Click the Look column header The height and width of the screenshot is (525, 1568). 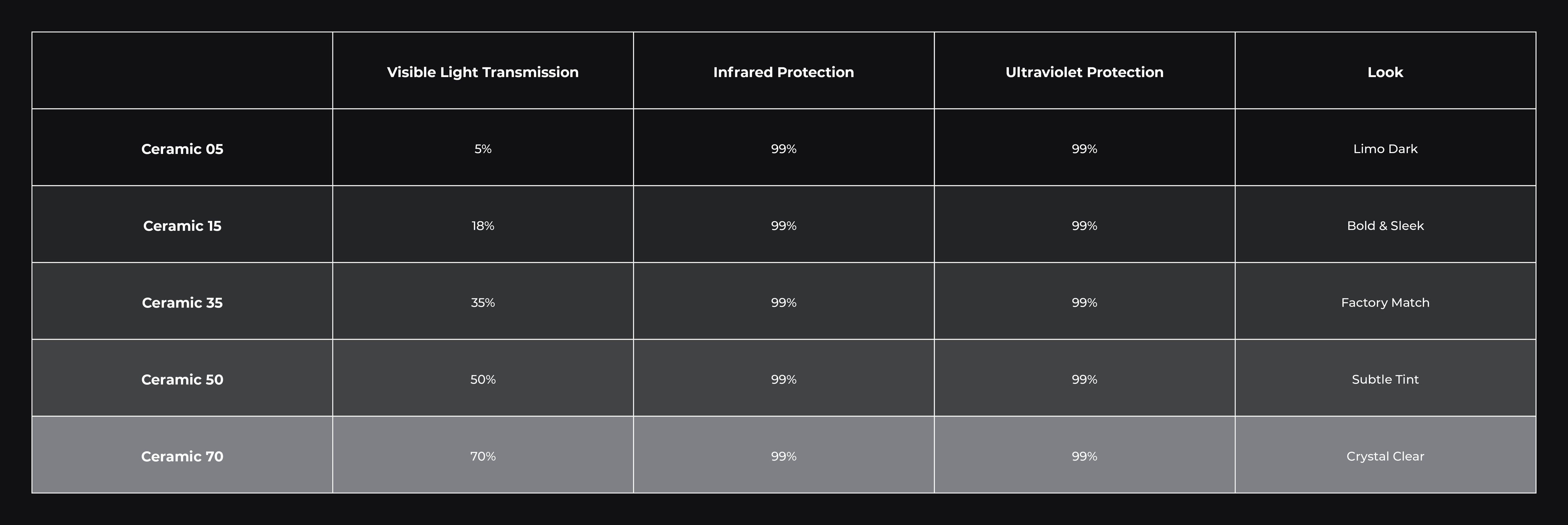click(x=1385, y=72)
